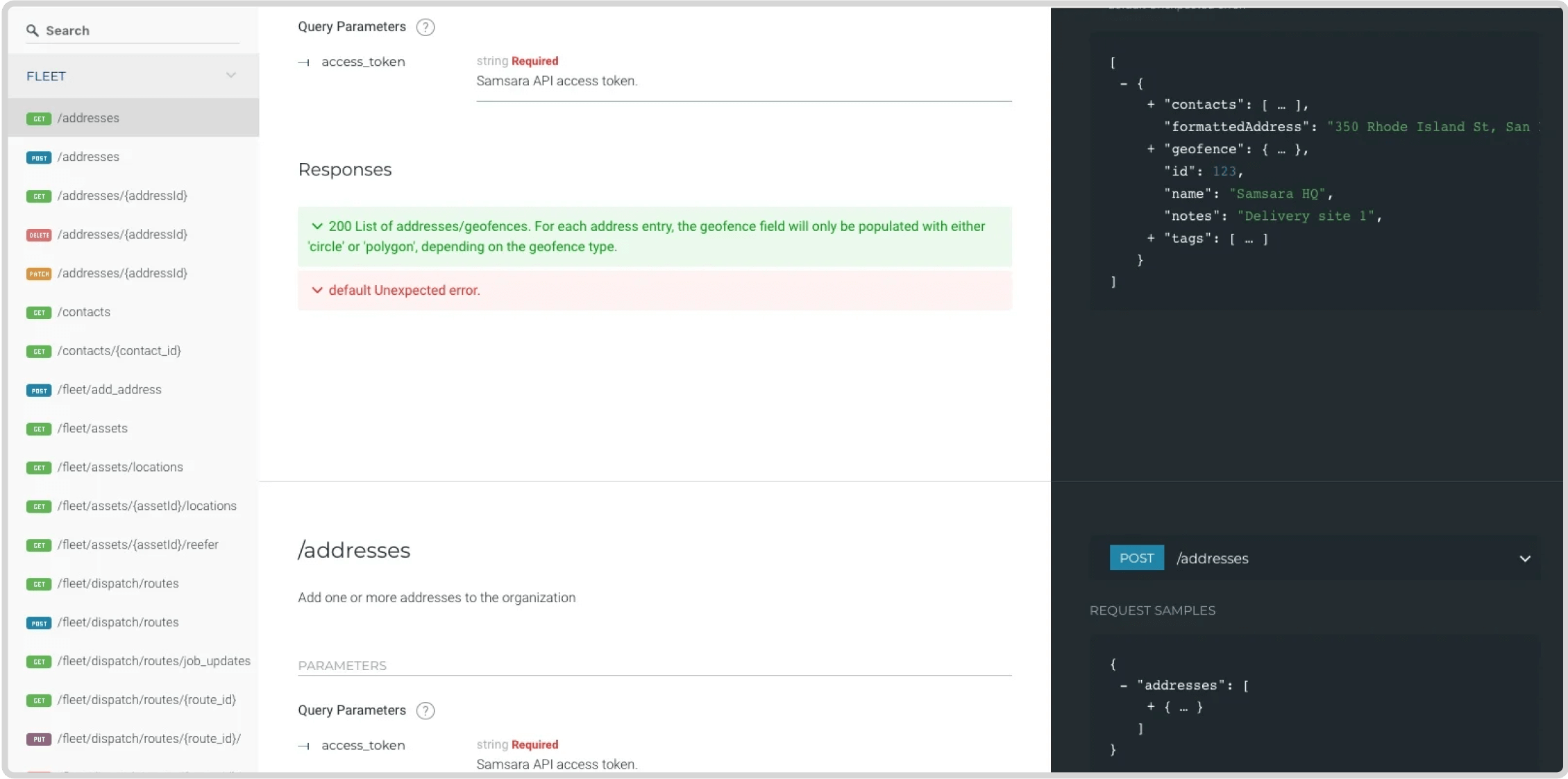
Task: Expand the POST /addresses request sample panel
Action: pyautogui.click(x=1524, y=558)
